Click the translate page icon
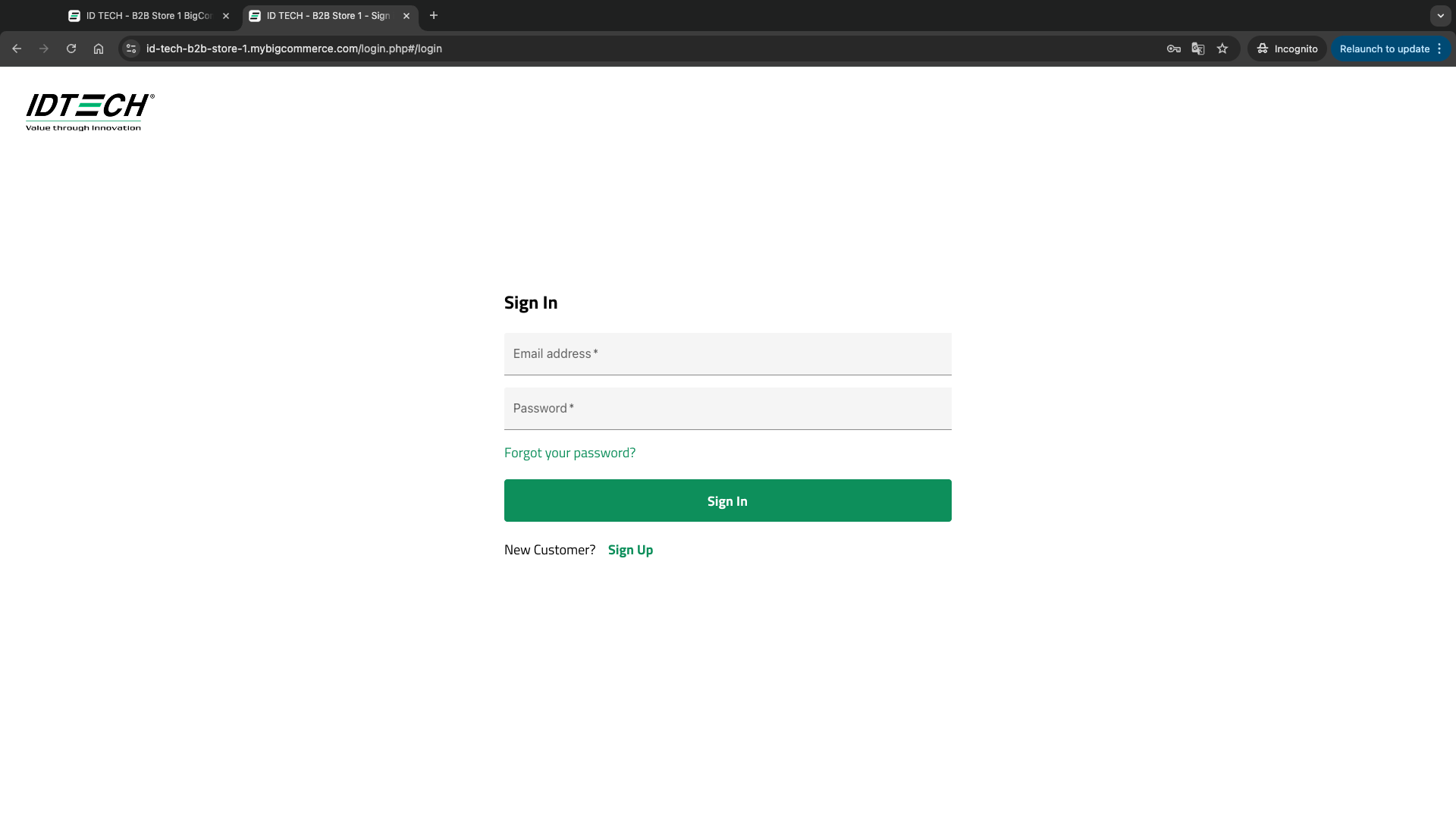The width and height of the screenshot is (1456, 819). point(1198,49)
